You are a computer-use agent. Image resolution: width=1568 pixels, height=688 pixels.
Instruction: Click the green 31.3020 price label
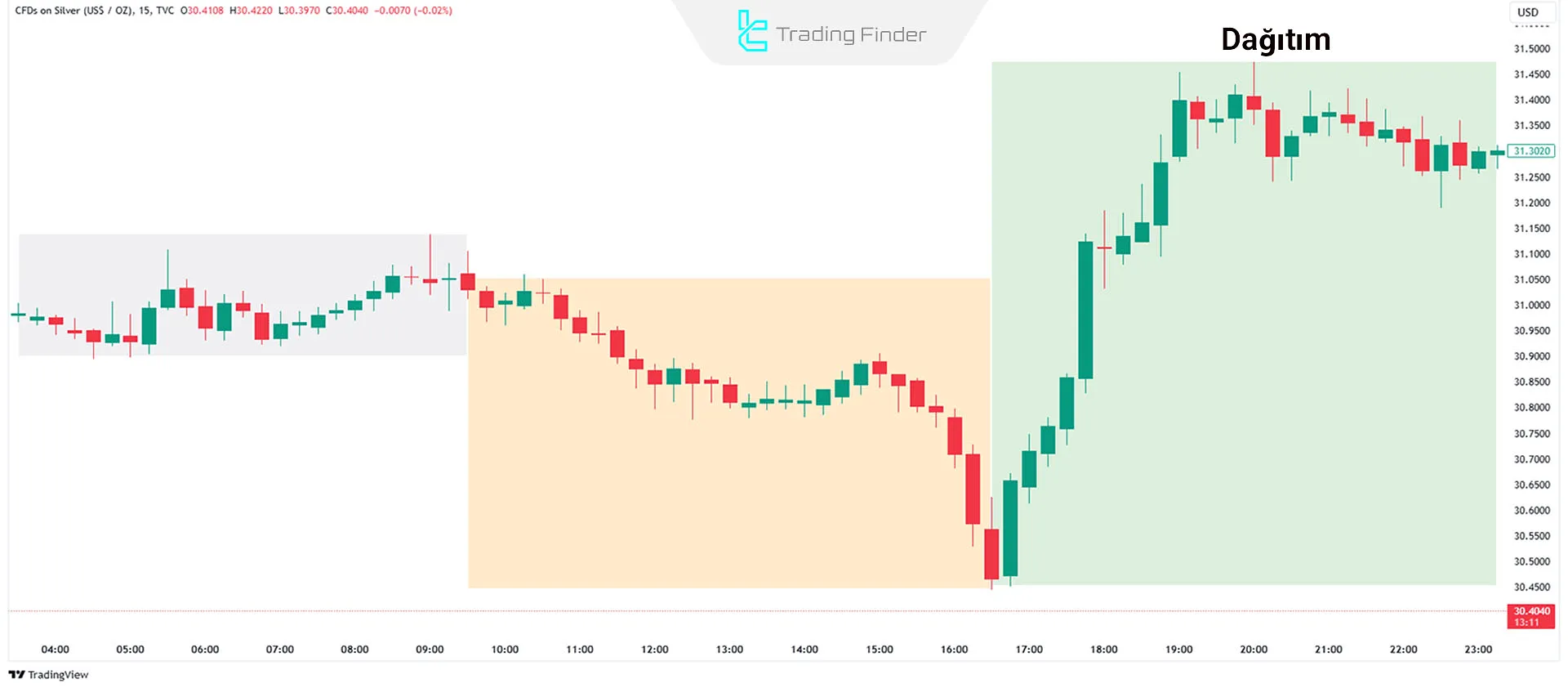(1530, 151)
